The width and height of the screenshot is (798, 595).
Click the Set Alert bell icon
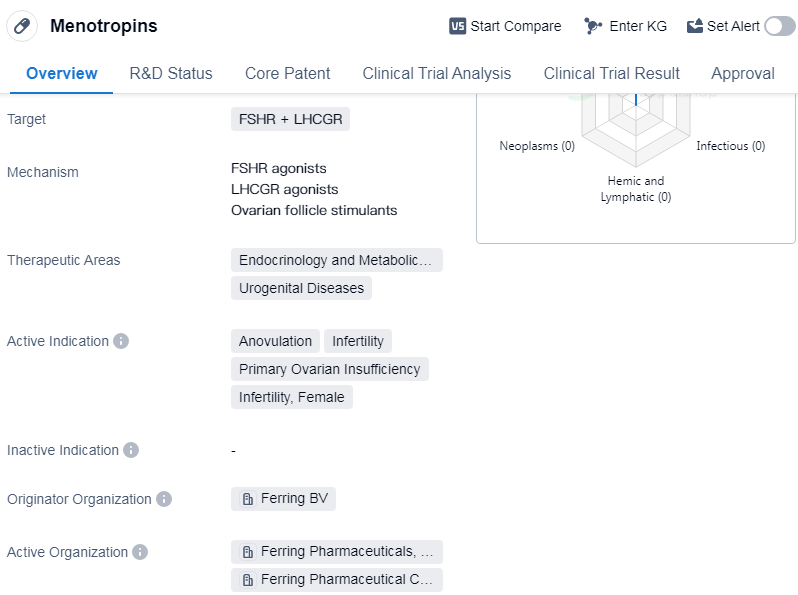click(x=695, y=26)
